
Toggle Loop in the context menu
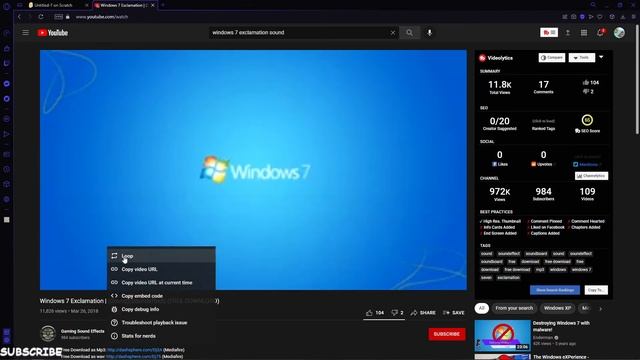[161, 256]
